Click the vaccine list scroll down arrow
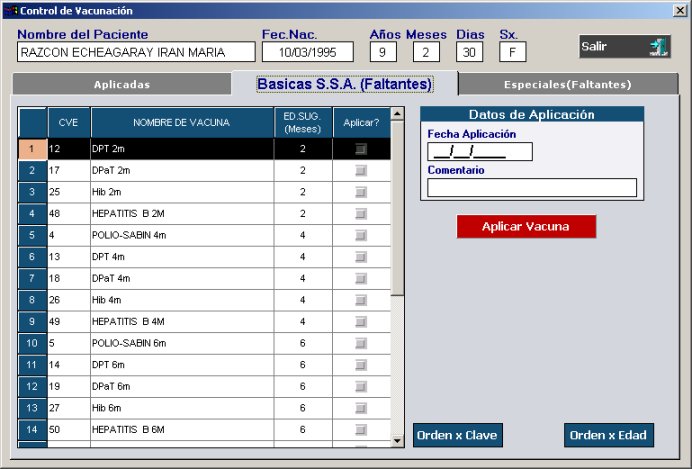The image size is (692, 469). point(397,440)
